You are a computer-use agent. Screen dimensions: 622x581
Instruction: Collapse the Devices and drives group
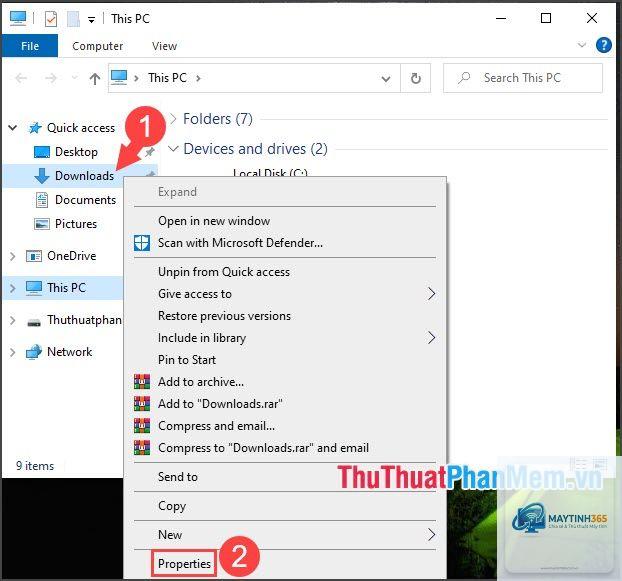pos(173,149)
